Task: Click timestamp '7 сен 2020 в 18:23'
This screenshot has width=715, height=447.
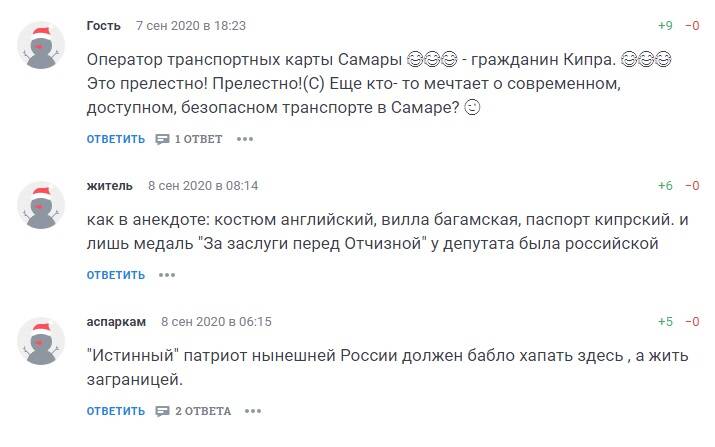Action: (190, 25)
